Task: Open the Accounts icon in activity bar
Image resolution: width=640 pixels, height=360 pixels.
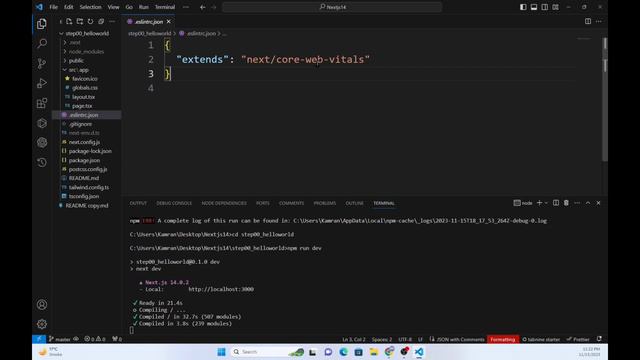Action: click(42, 304)
